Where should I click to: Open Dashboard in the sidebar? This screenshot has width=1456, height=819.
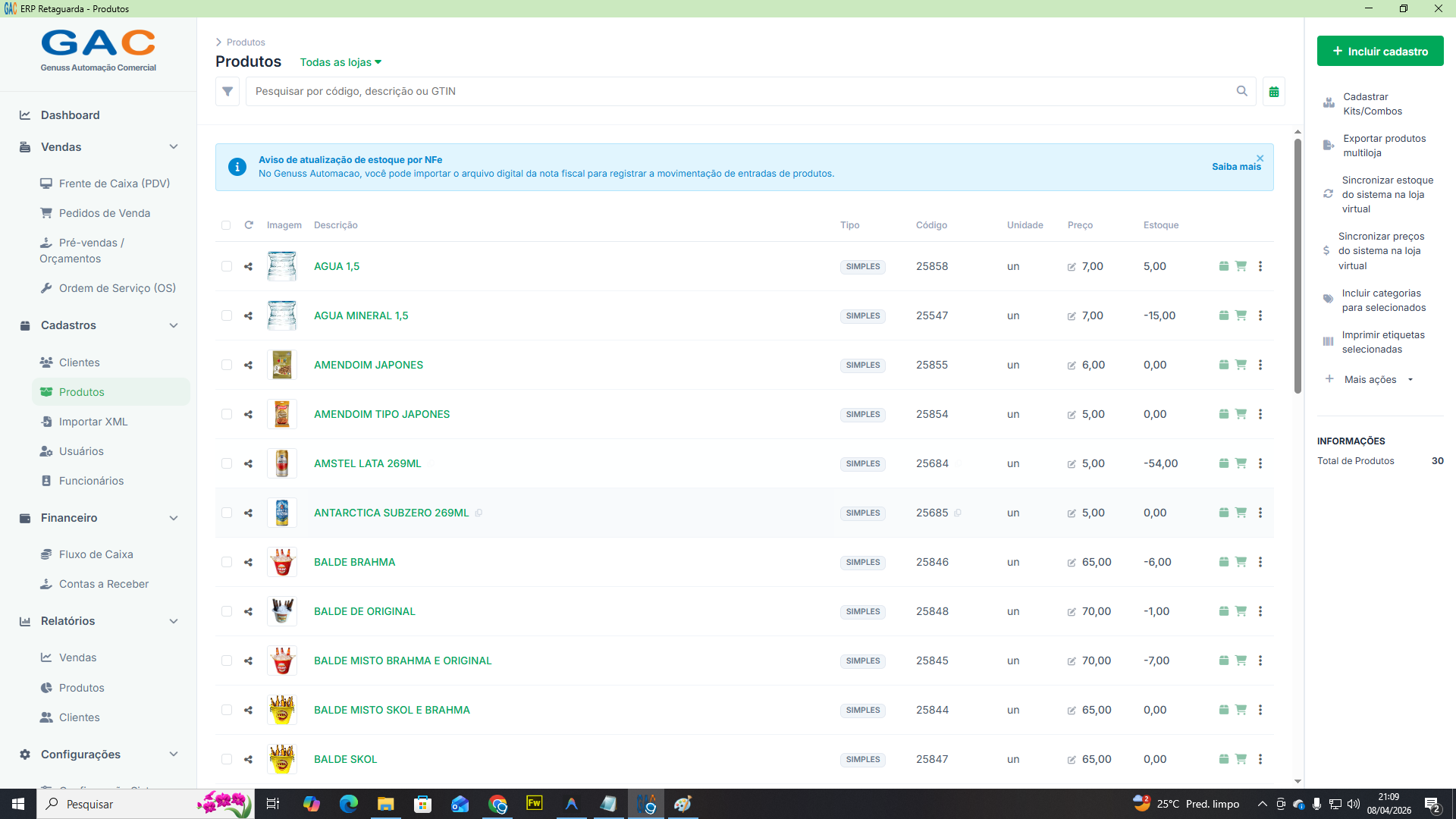[x=70, y=115]
